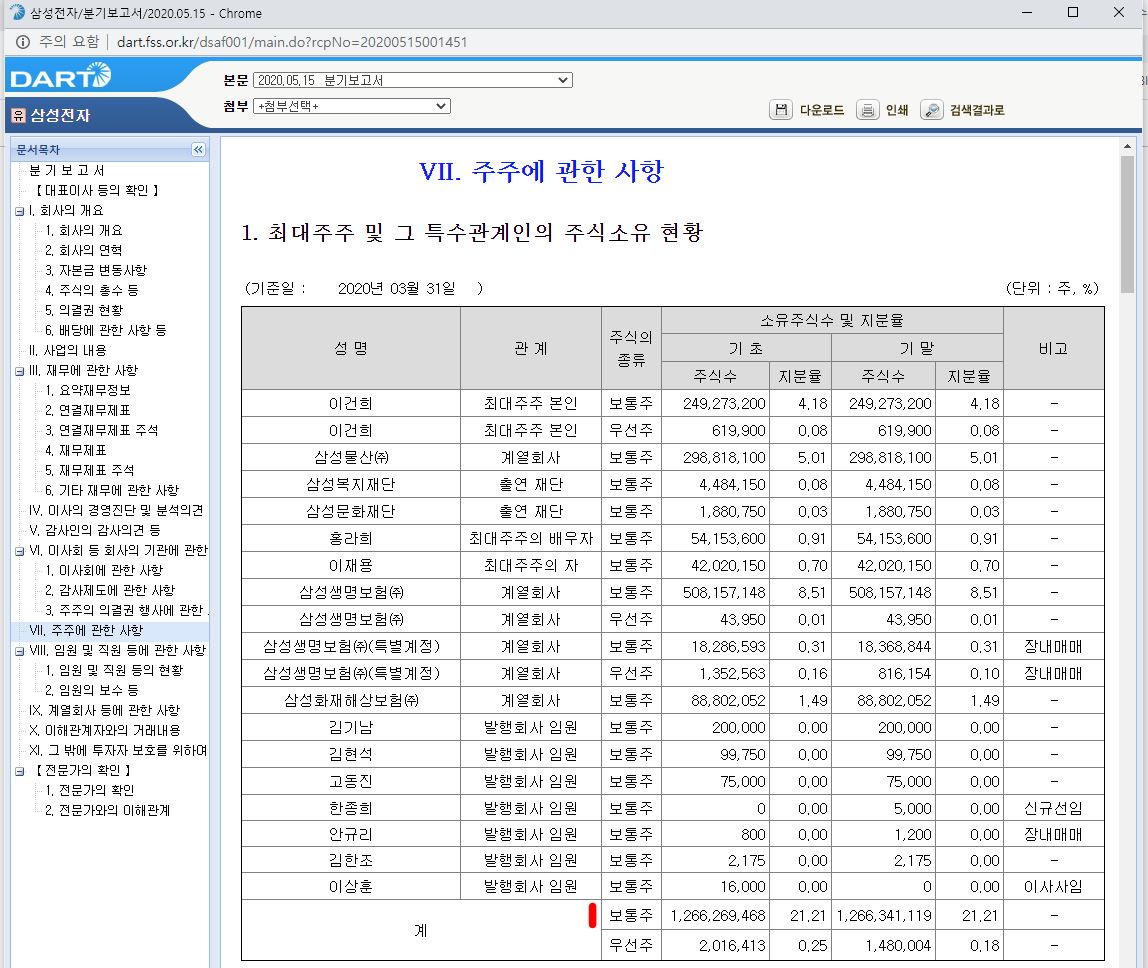Screen dimensions: 1148x968
Task: Click the page info icon in the address bar
Action: point(22,43)
